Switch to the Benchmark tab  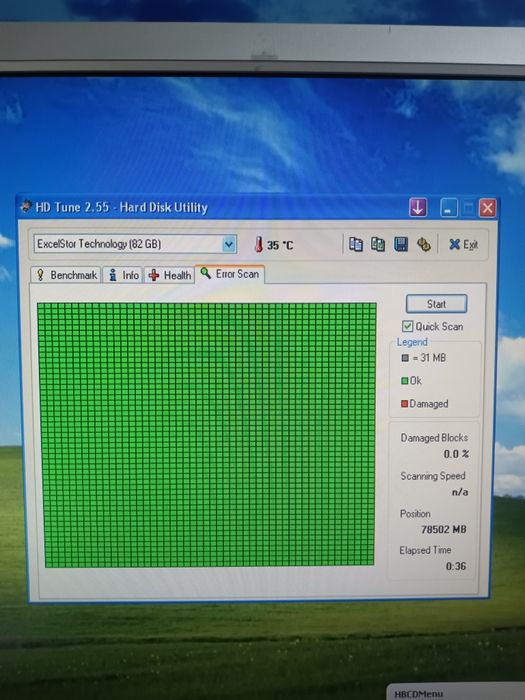coord(66,275)
